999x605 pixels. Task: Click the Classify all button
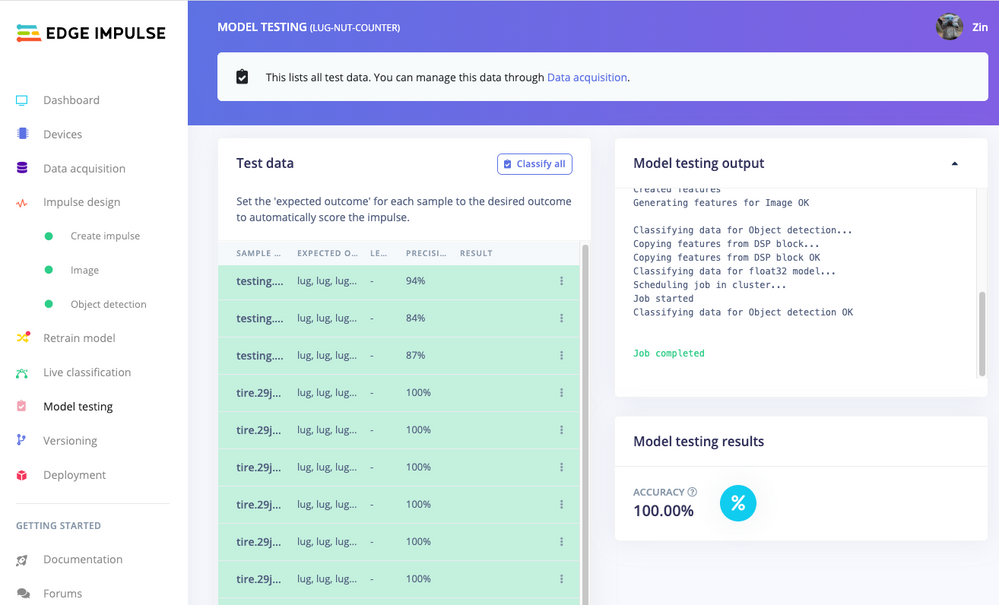(x=535, y=164)
